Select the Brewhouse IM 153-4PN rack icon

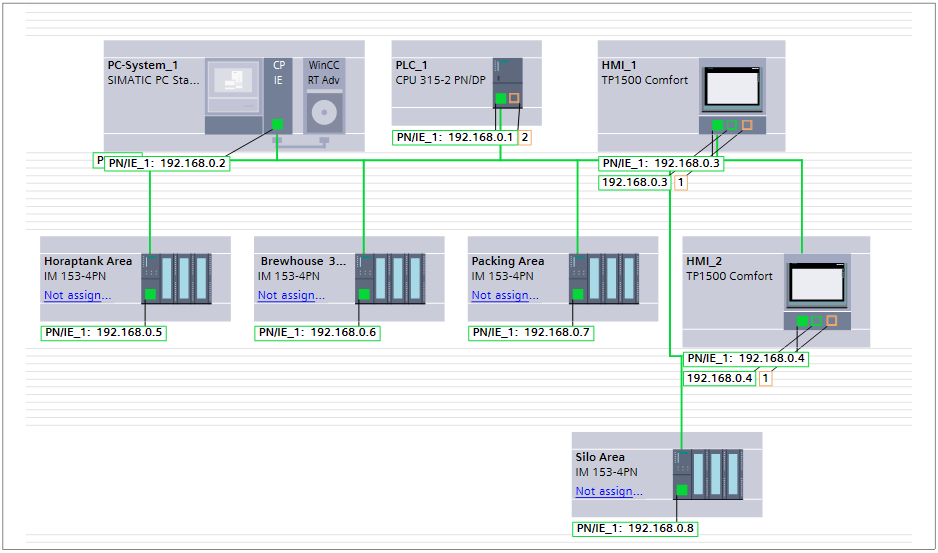[390, 278]
